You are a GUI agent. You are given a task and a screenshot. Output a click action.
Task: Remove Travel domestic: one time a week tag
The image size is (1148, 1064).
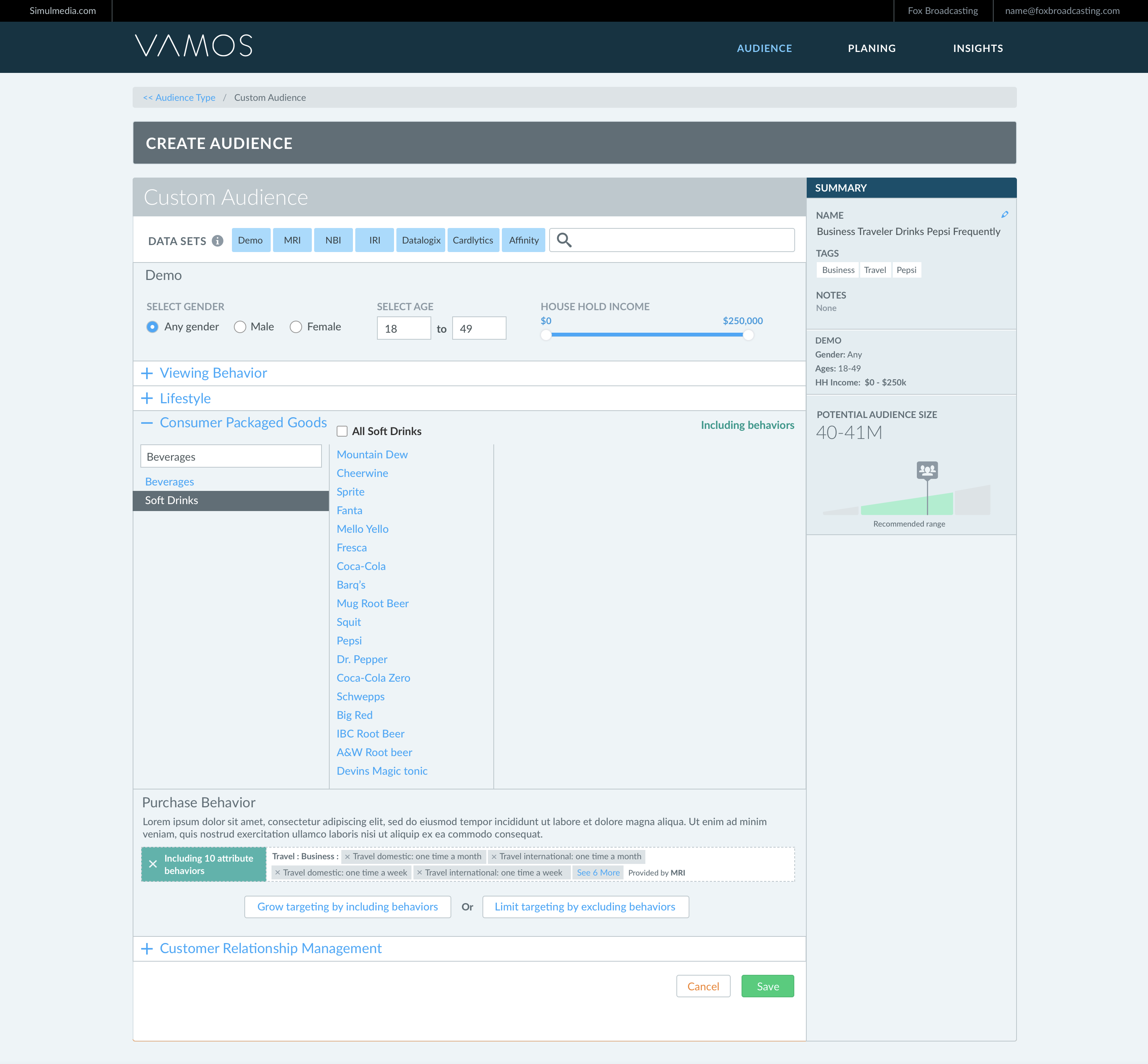(278, 873)
